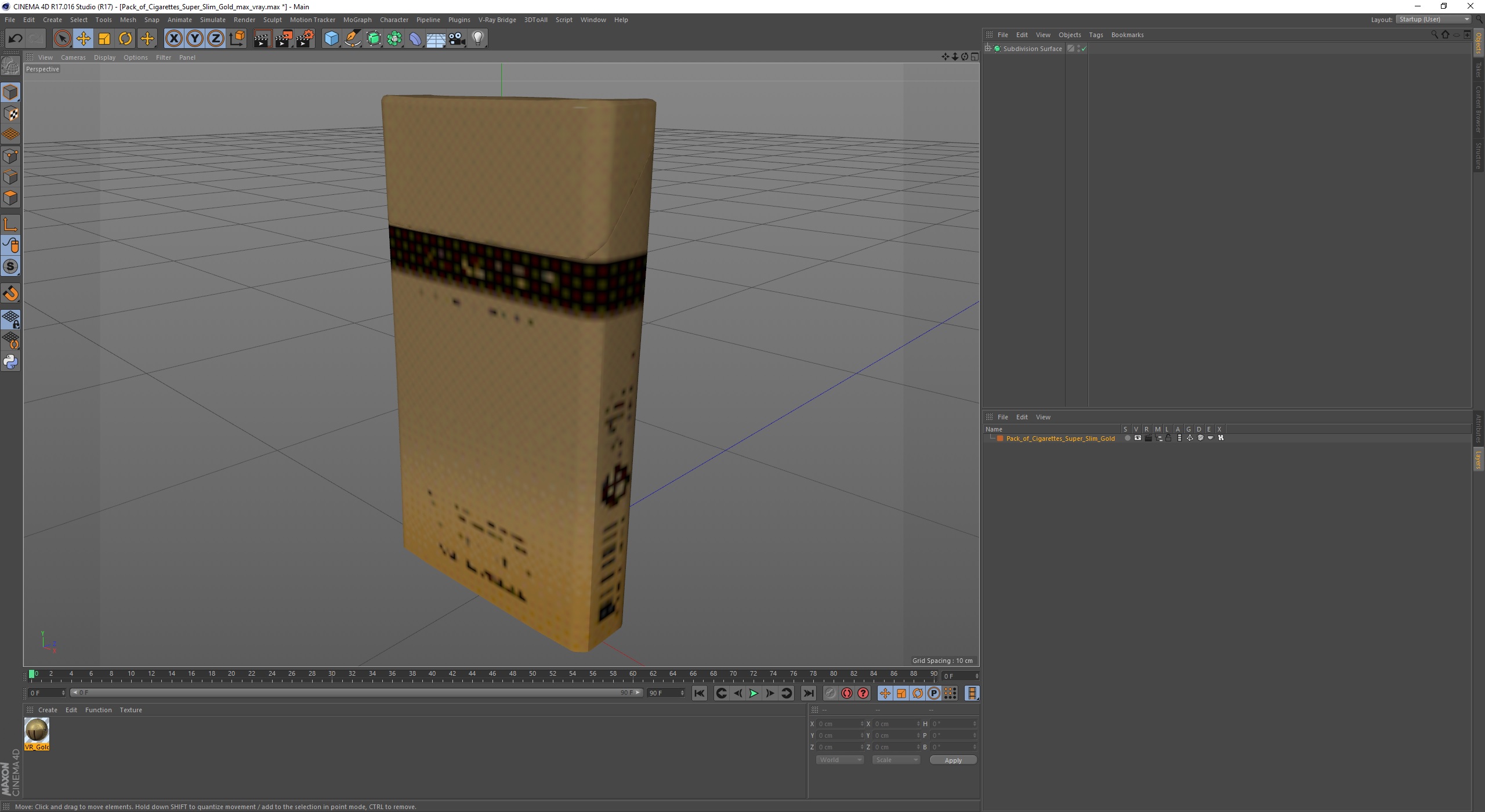Render to Picture Viewer
The width and height of the screenshot is (1485, 812).
click(284, 39)
